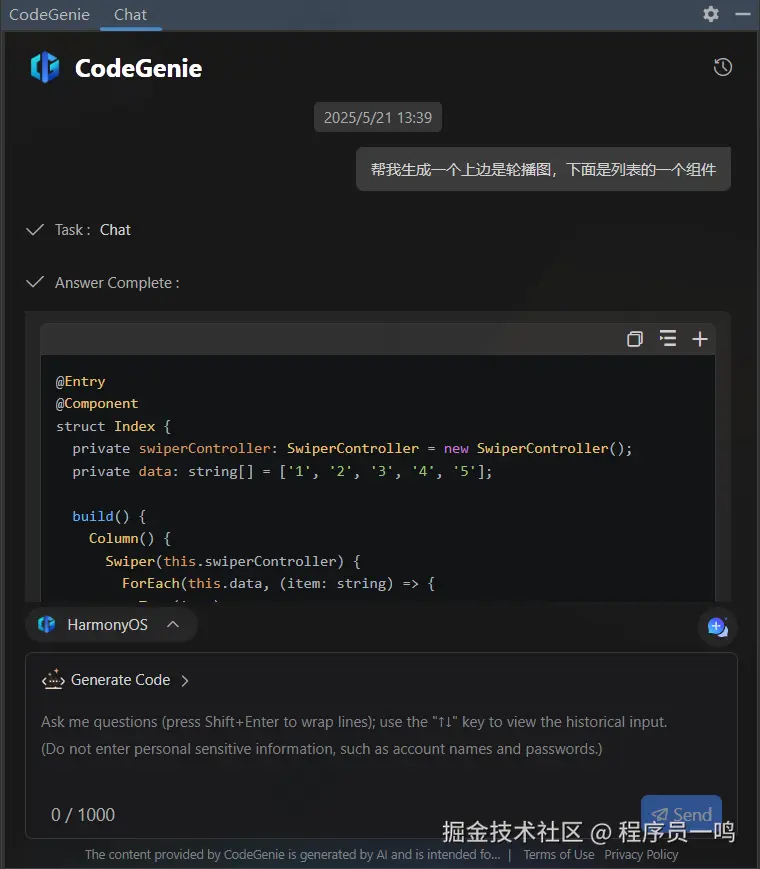
Task: Open the Privacy Policy link
Action: (641, 855)
